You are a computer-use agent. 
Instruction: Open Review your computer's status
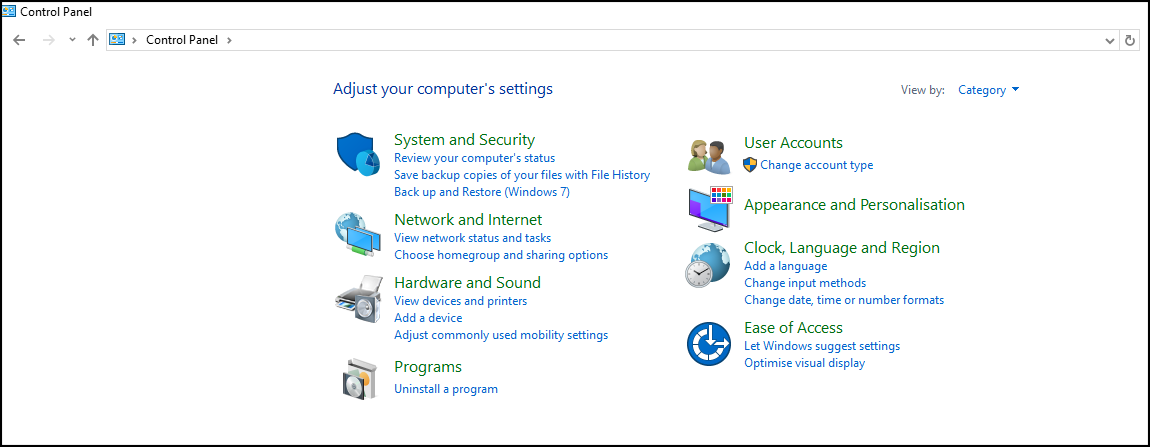475,158
